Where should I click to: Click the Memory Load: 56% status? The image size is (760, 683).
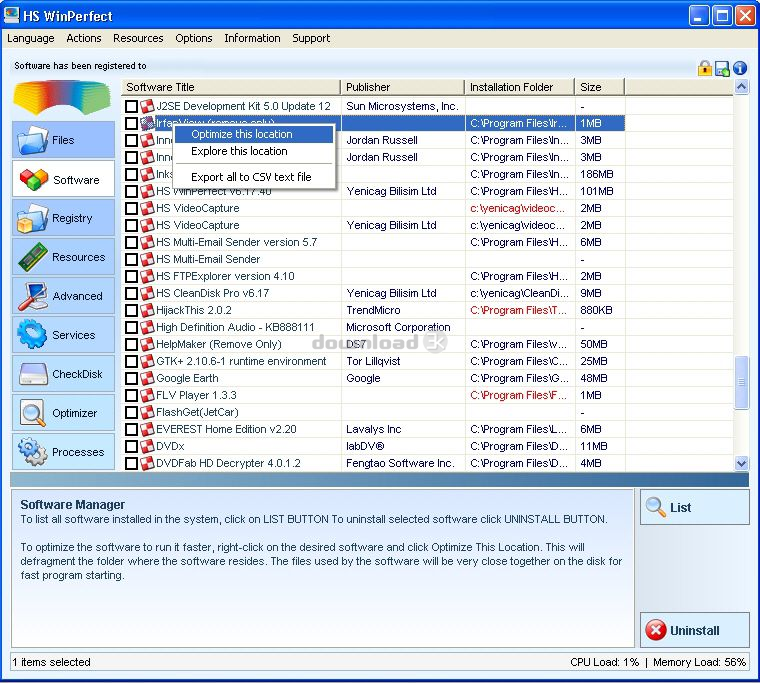click(699, 662)
